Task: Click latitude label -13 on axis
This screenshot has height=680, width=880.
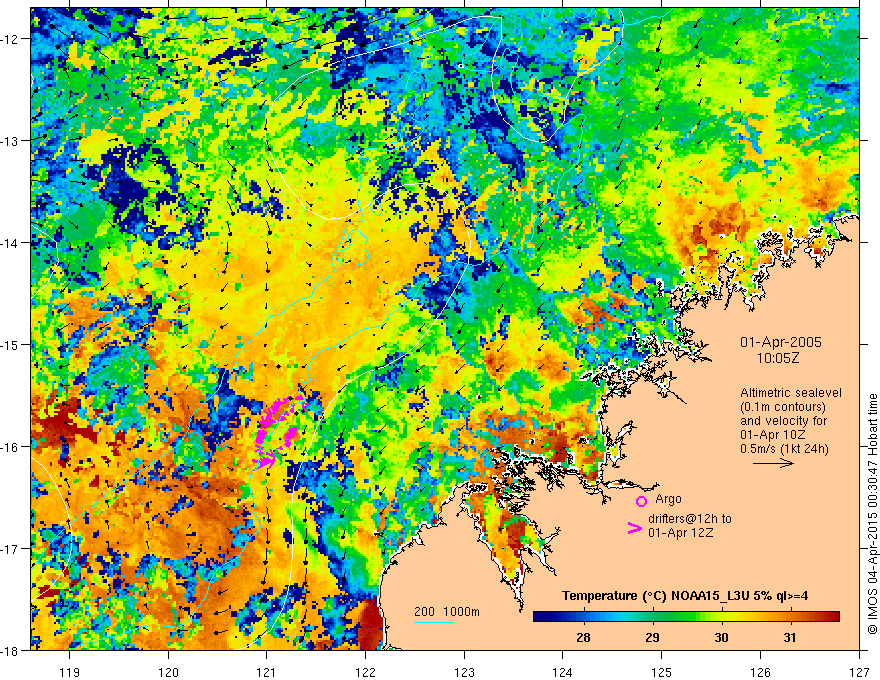Action: (11, 141)
